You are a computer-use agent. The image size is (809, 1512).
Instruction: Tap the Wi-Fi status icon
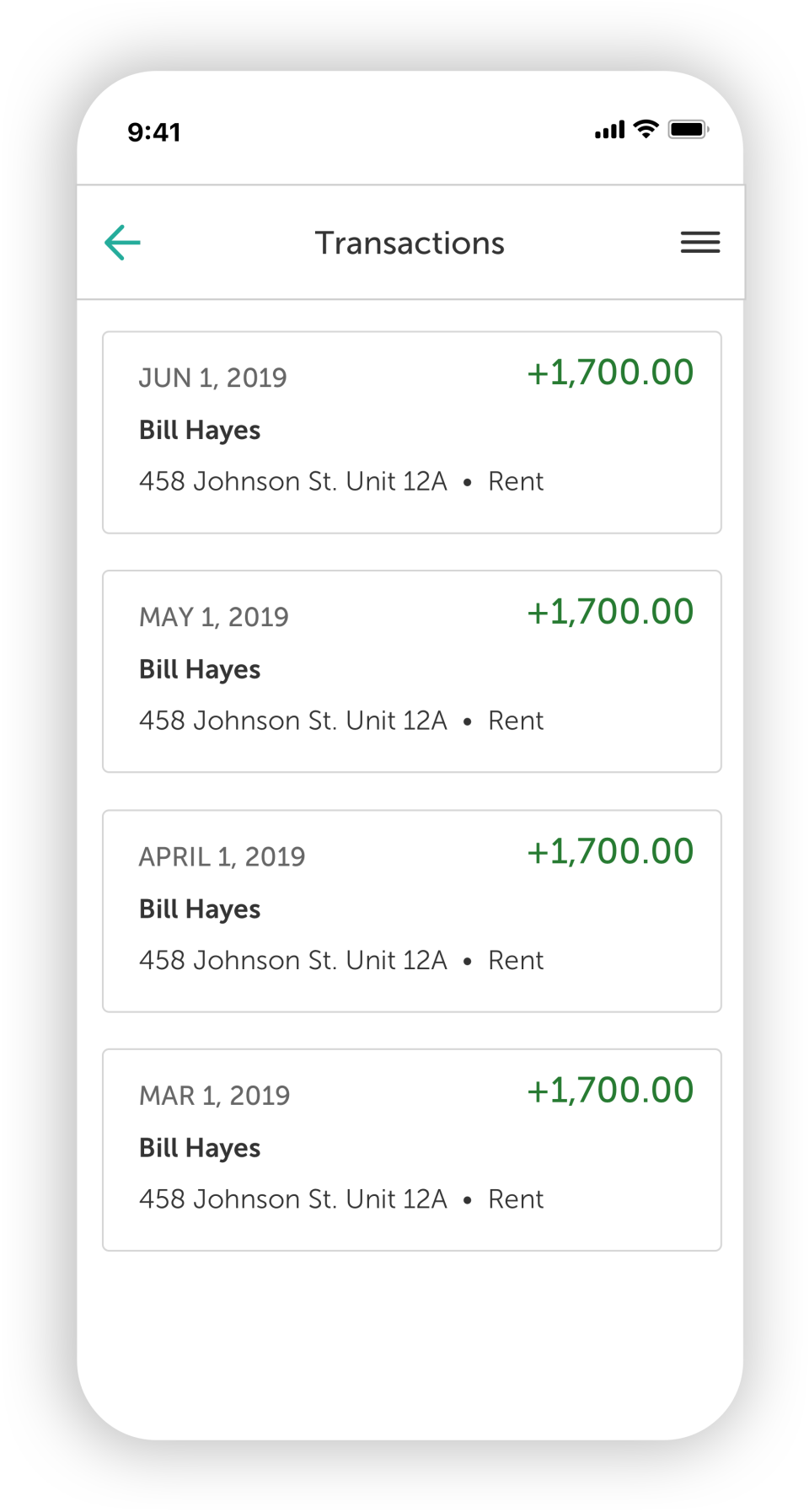646,129
